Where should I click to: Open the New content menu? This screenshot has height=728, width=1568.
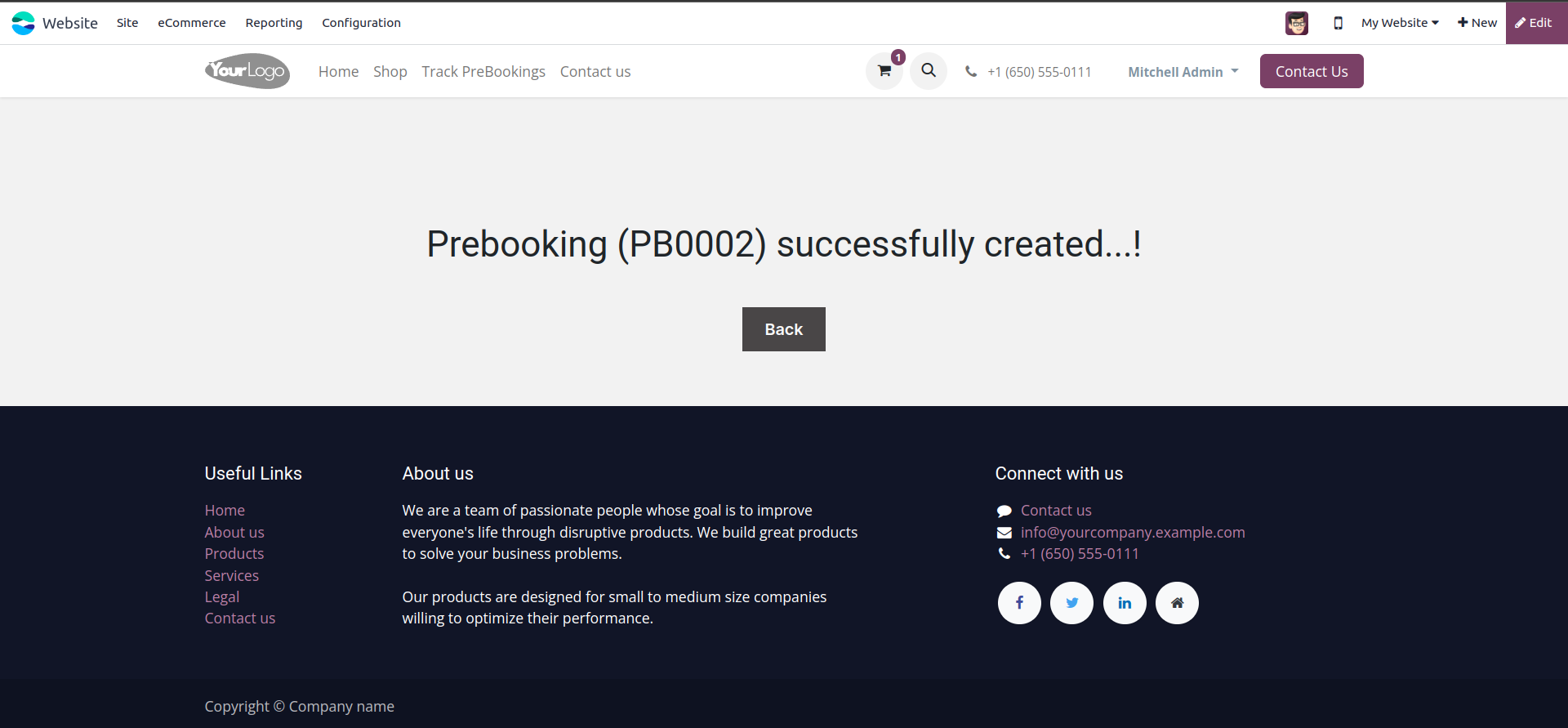click(1477, 23)
